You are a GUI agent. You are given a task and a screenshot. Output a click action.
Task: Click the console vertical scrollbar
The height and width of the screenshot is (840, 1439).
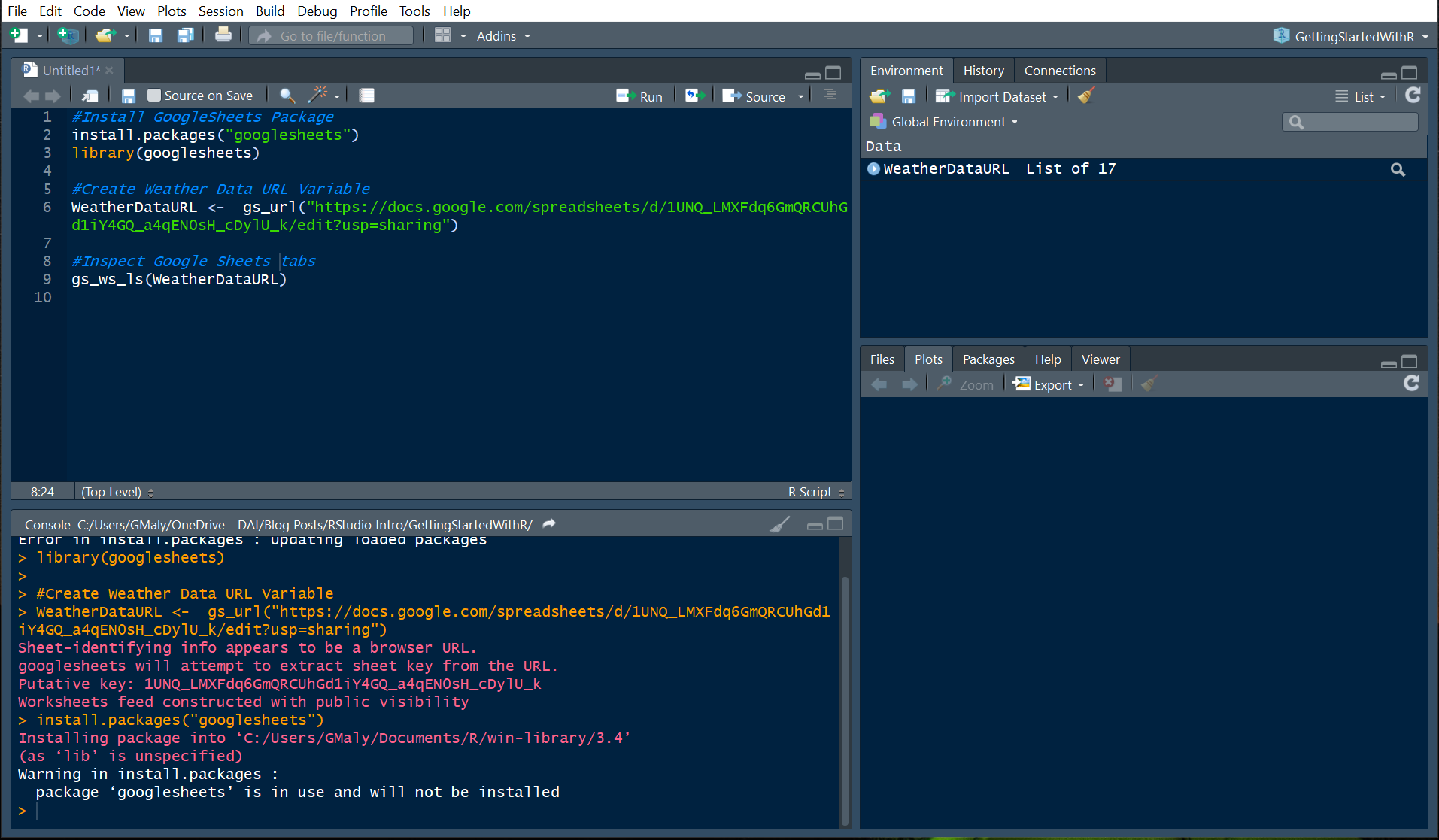(845, 700)
